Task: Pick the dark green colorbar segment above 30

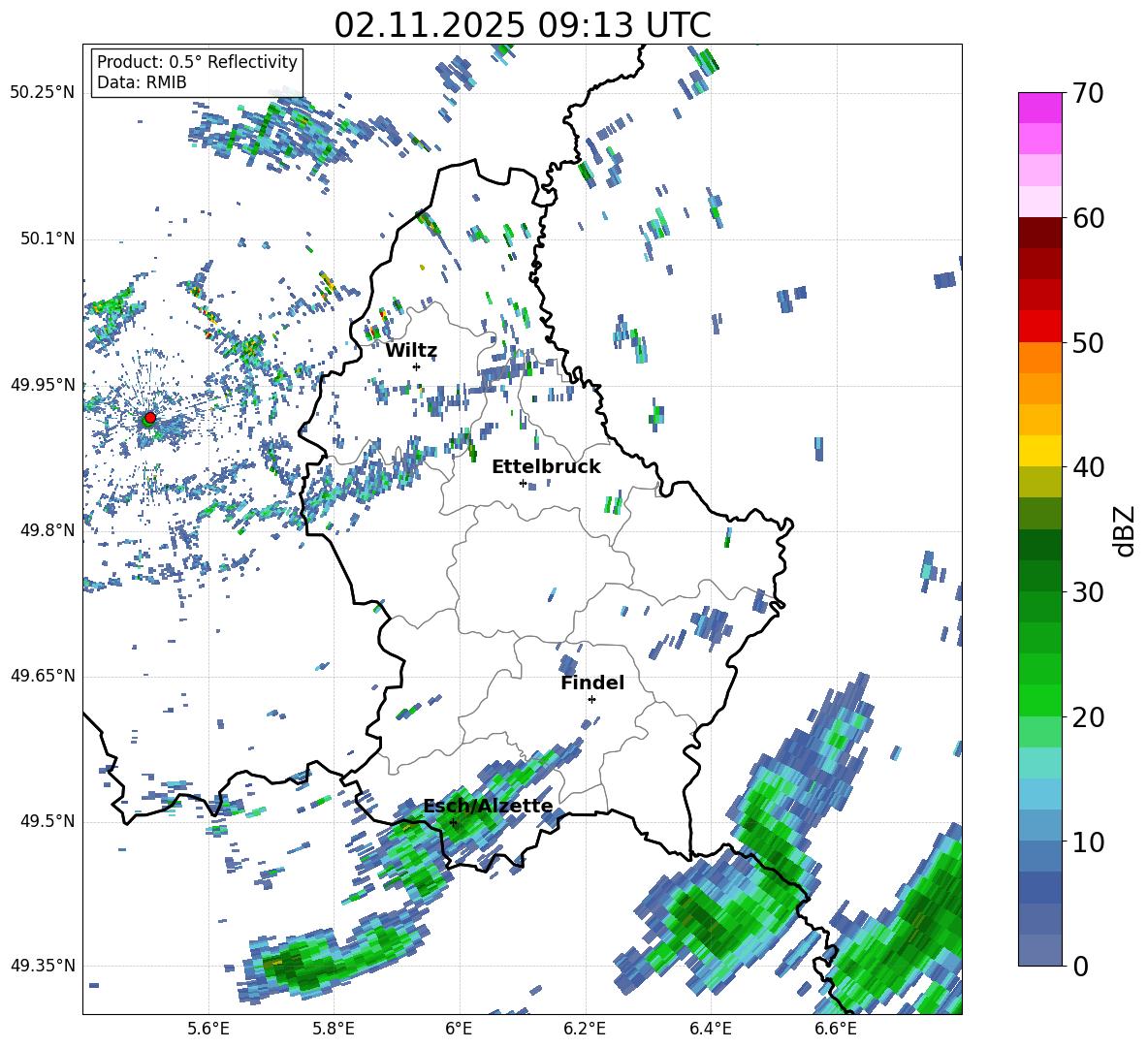Action: [1039, 576]
